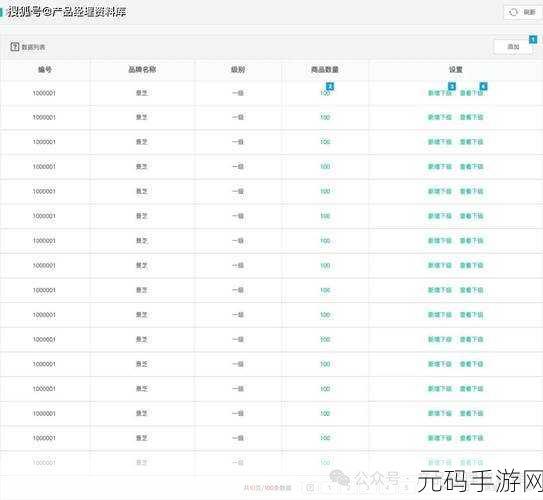Image resolution: width=543 pixels, height=500 pixels.
Task: Click the total records count text in footer
Action: tap(267, 488)
